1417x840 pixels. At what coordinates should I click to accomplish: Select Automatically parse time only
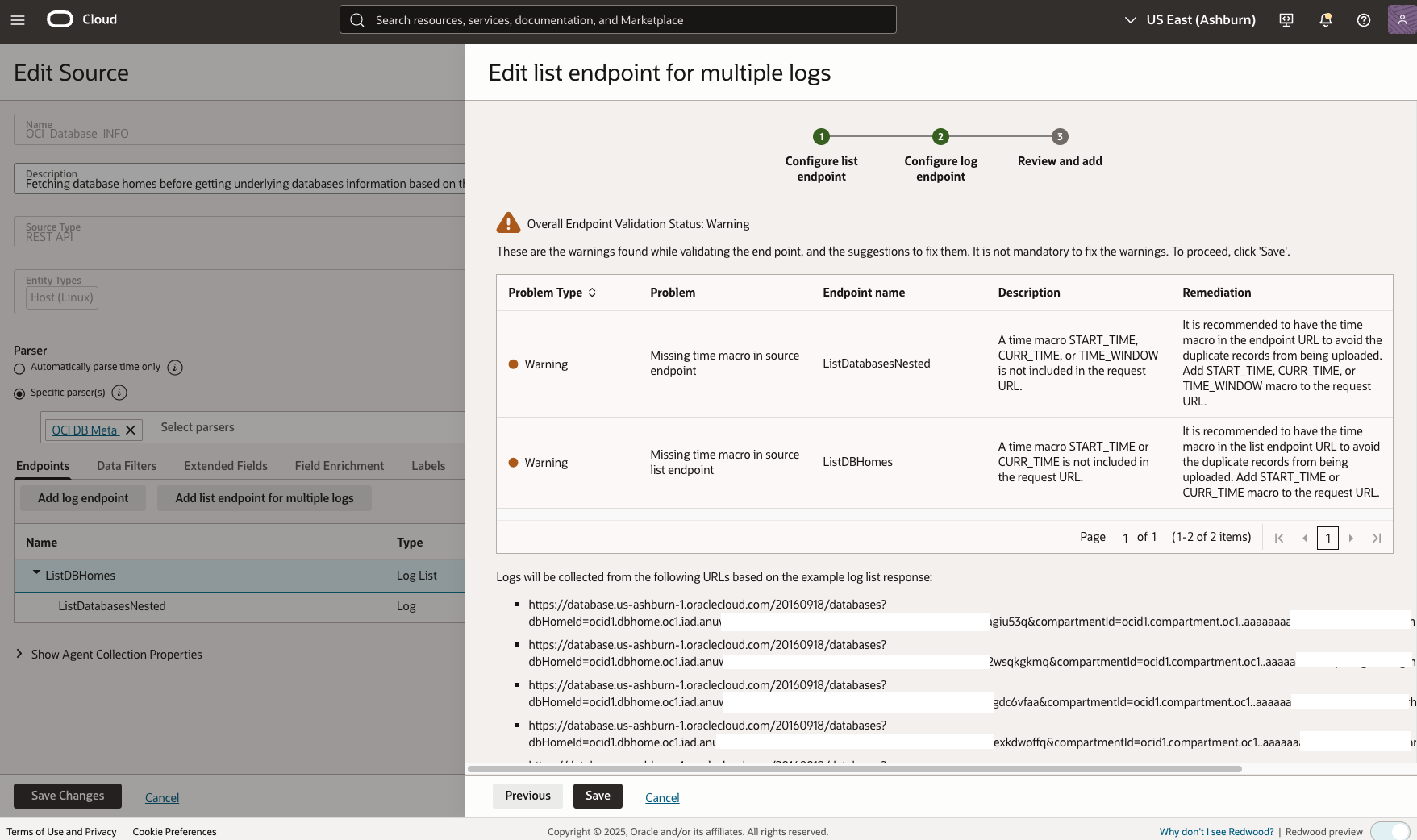[x=18, y=368]
